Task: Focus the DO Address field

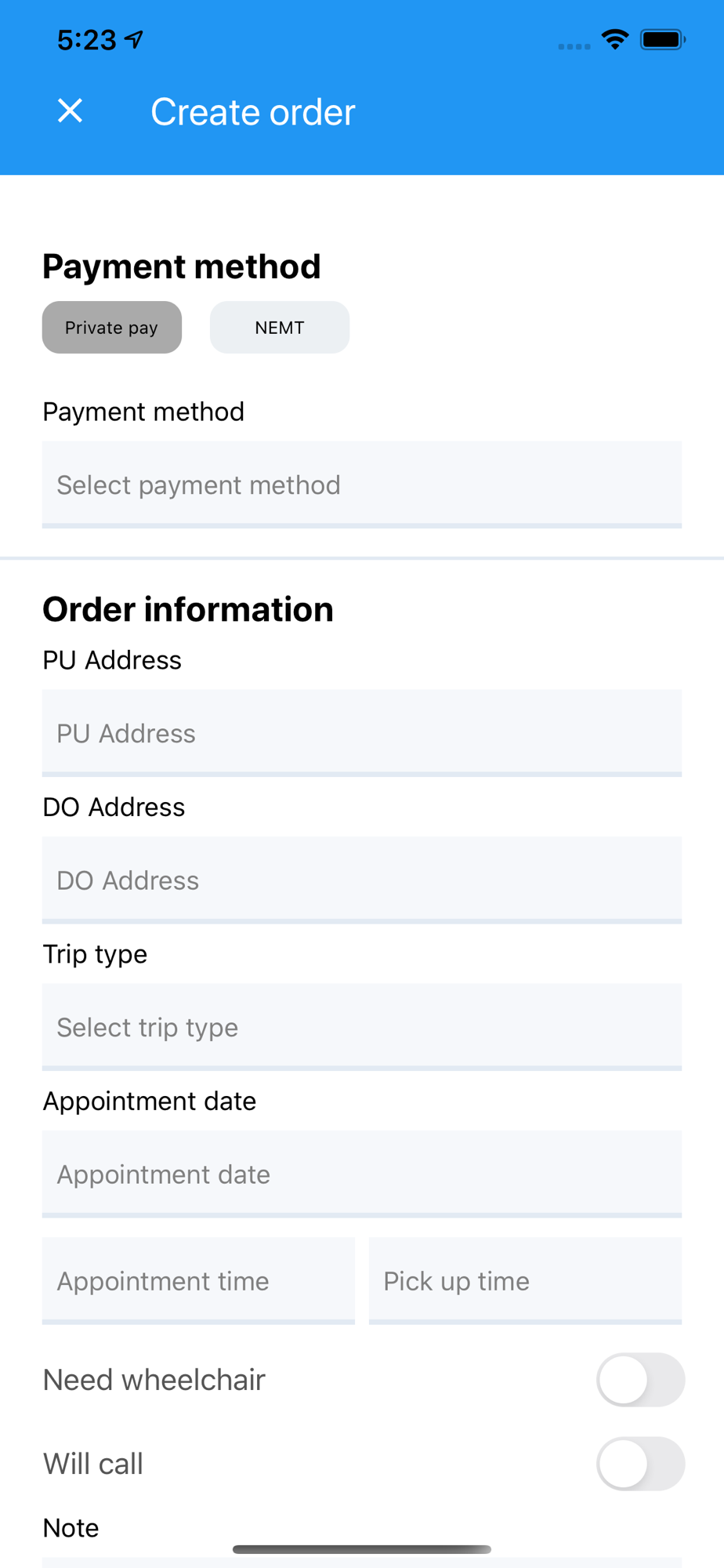Action: point(362,880)
